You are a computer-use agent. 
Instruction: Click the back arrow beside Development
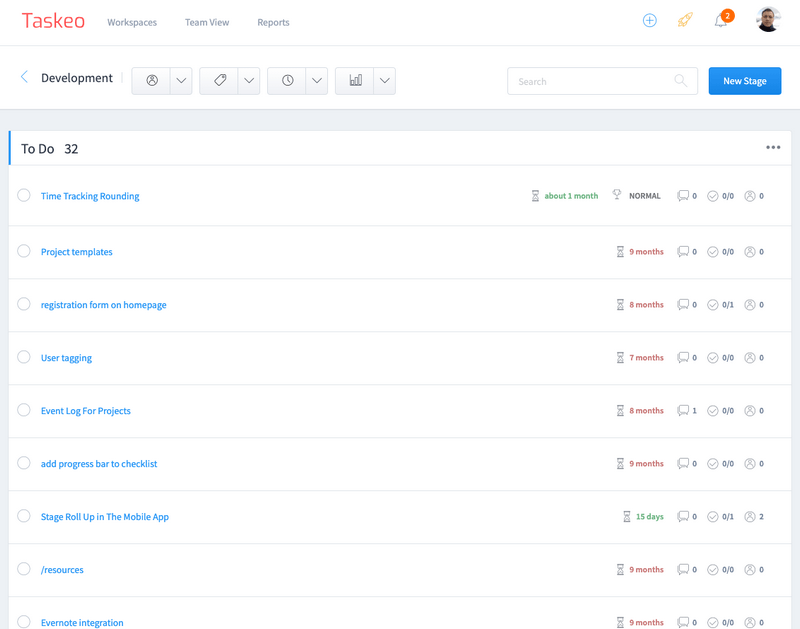point(25,78)
